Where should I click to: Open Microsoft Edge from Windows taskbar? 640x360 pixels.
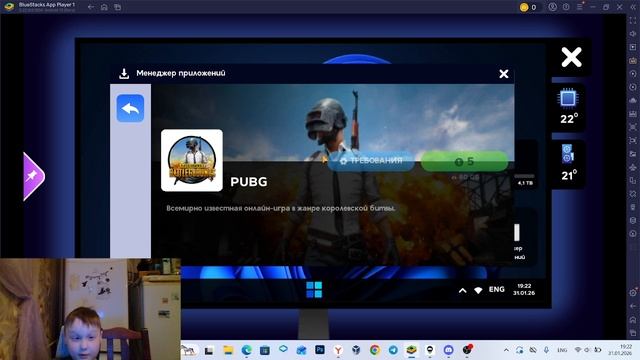pos(247,350)
